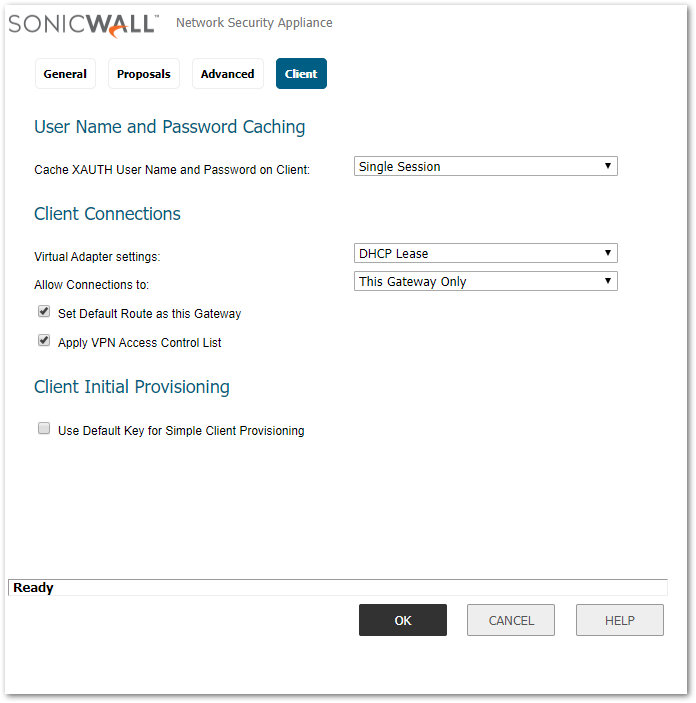Go to the Advanced tab
Screen dimensions: 696x703
point(227,74)
